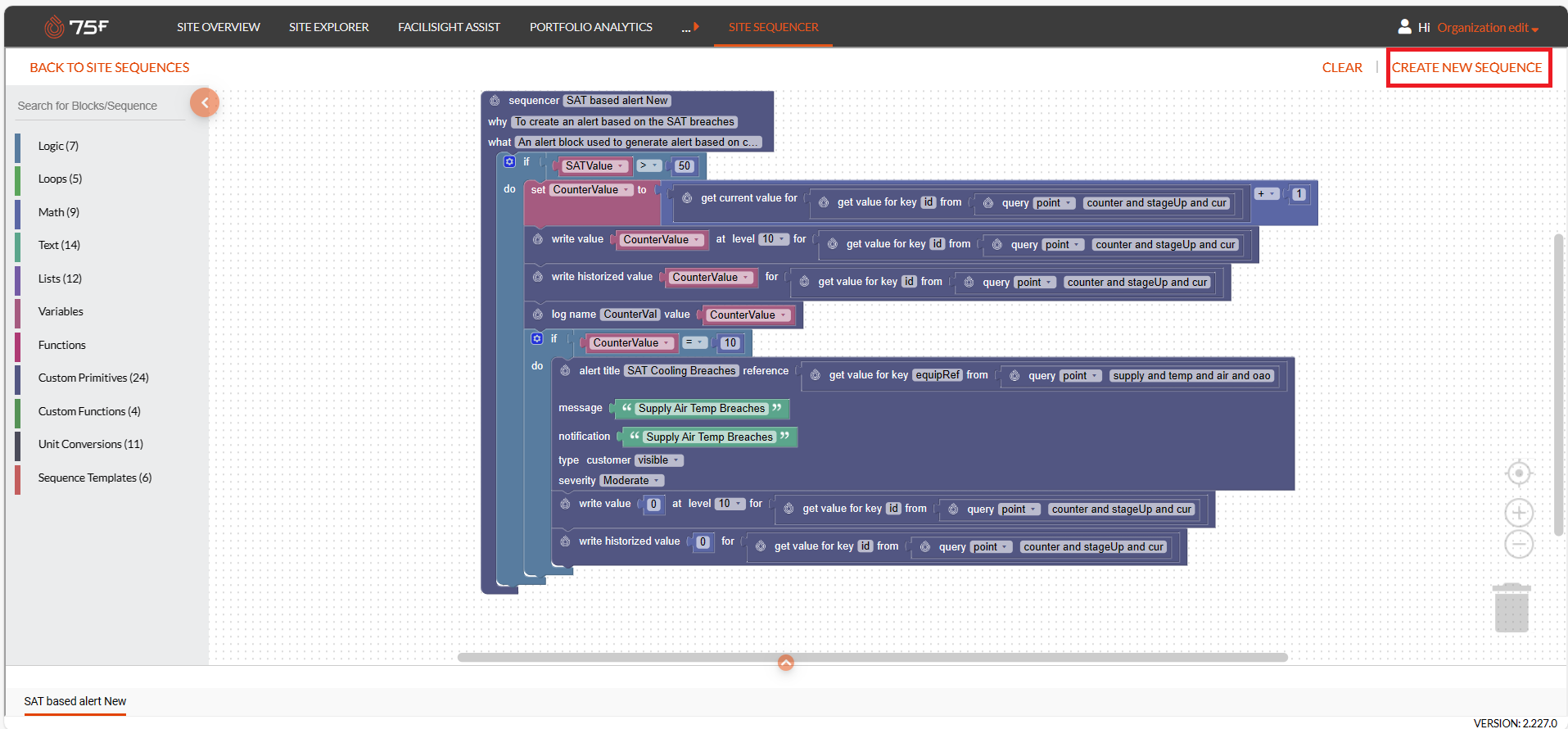Open the equals operator dropdown
This screenshot has height=729, width=1568.
click(x=694, y=342)
